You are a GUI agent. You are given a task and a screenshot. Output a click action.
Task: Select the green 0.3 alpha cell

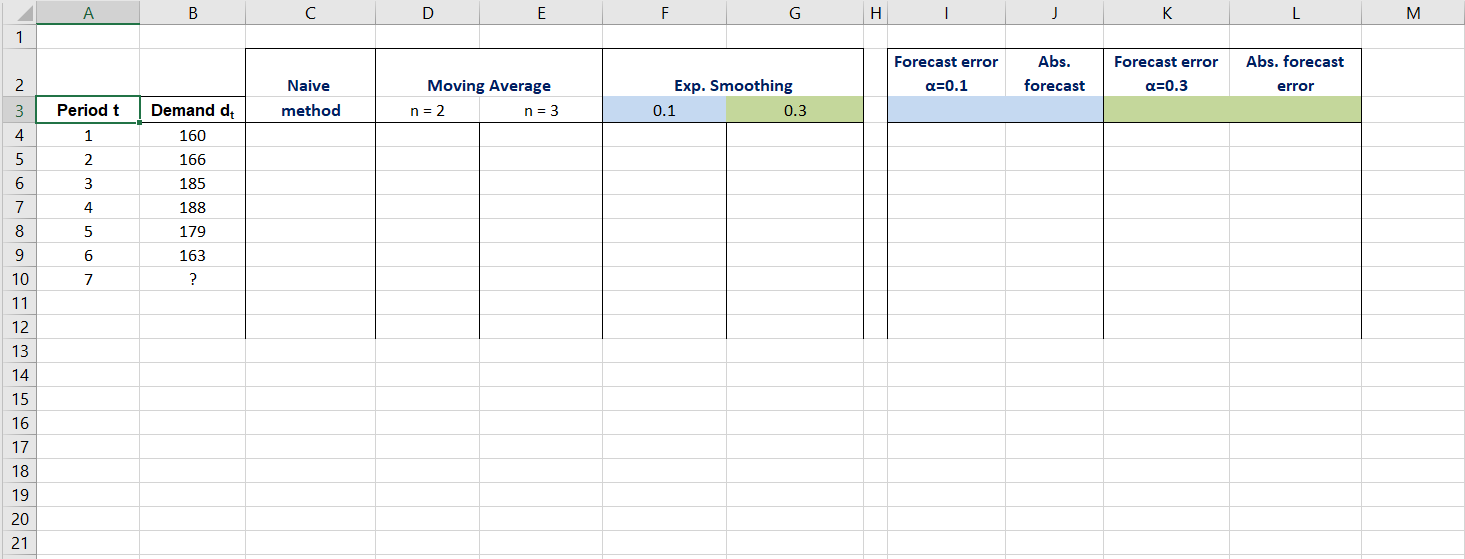[x=795, y=110]
